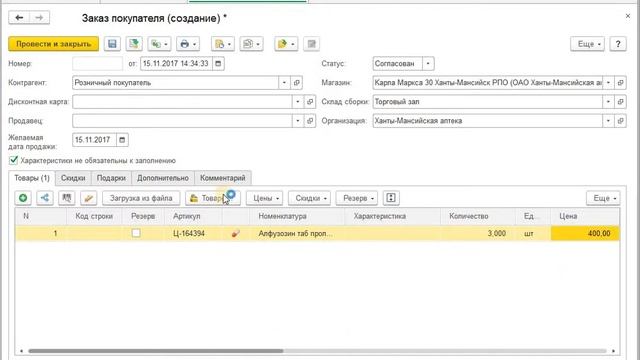Click the post document icon next to the save icon
Viewport: 640px width, 360px height.
(x=134, y=44)
